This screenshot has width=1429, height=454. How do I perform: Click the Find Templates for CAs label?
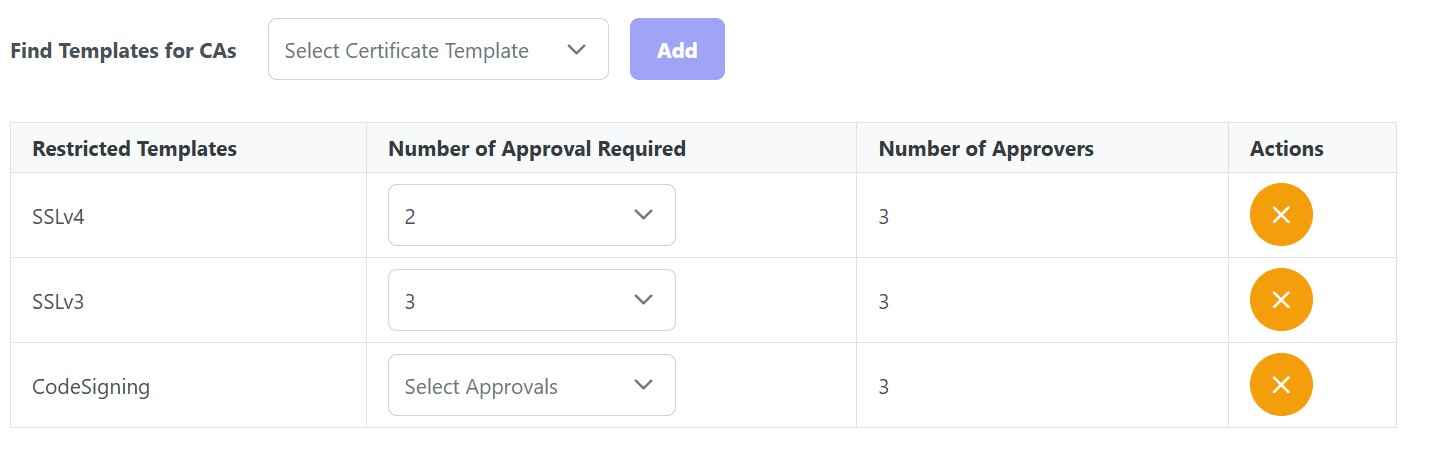point(123,51)
